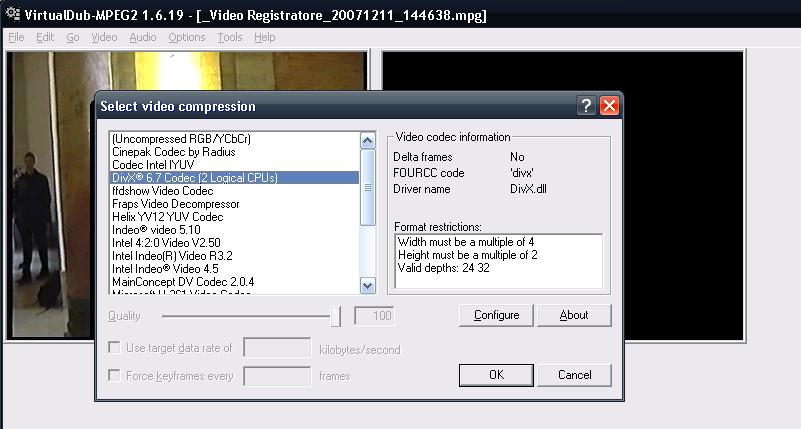Pick Helix YV12 YUV Codec
801x429 pixels.
coord(168,217)
